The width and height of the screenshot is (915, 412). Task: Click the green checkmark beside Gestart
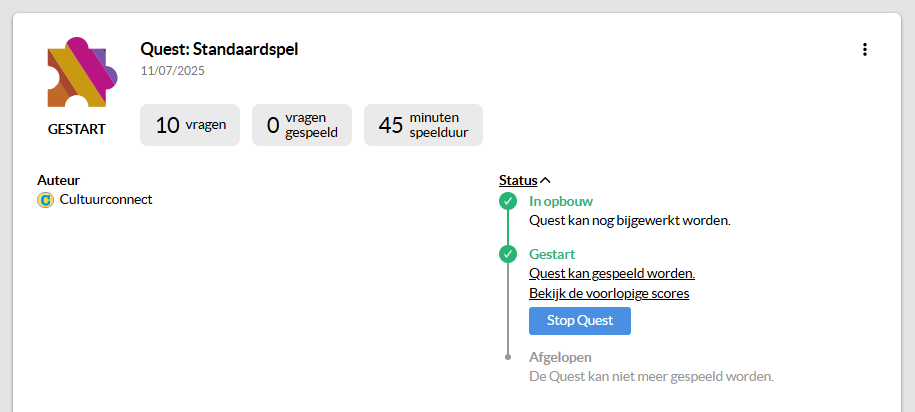[x=508, y=254]
